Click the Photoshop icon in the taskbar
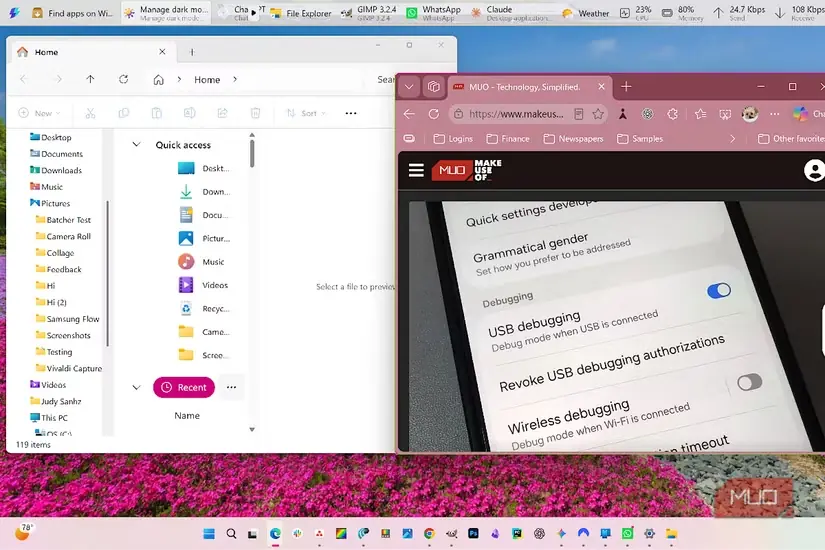This screenshot has height=550, width=825. pos(473,534)
